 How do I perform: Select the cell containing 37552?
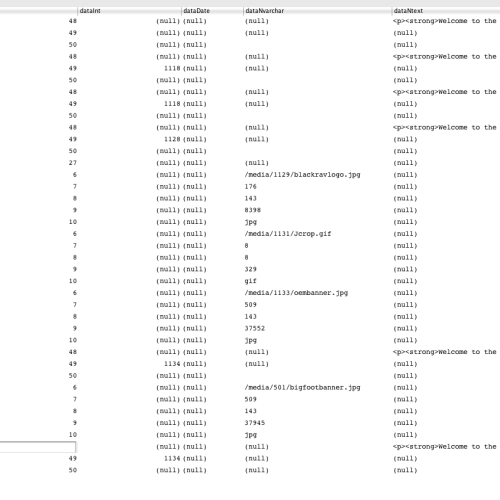click(255, 328)
